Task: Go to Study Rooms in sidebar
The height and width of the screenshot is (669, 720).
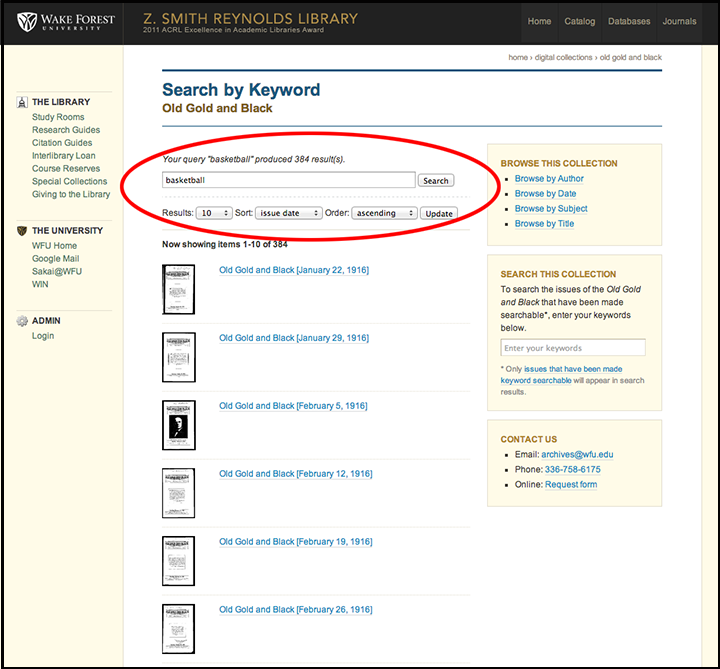Action: pos(58,117)
